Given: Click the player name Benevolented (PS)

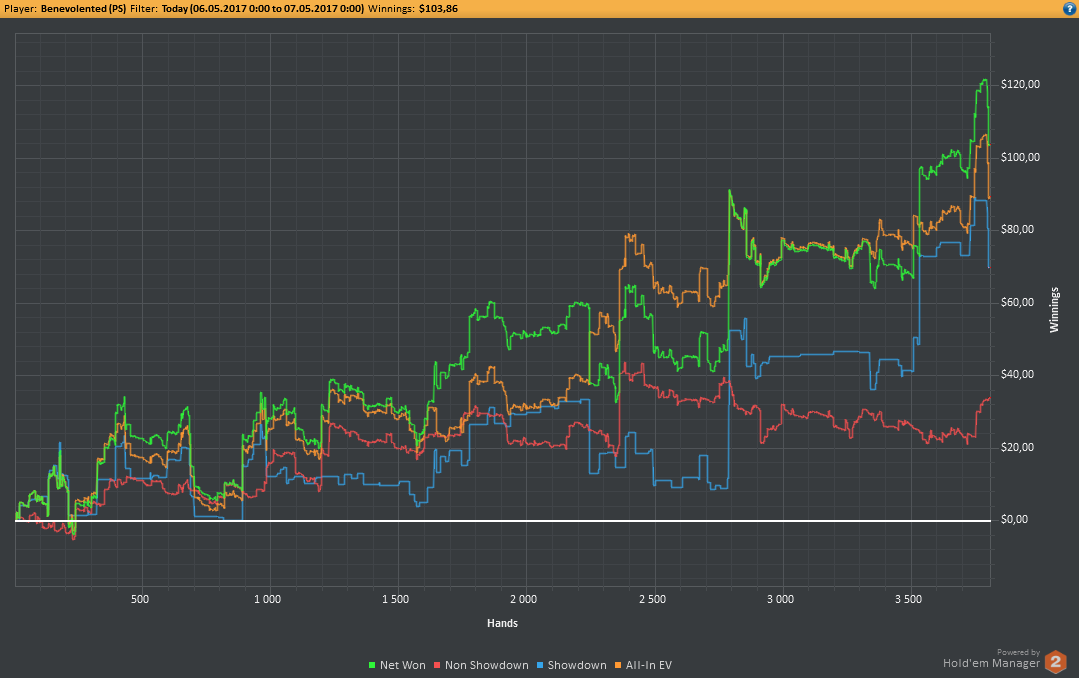Looking at the screenshot, I should coord(83,9).
